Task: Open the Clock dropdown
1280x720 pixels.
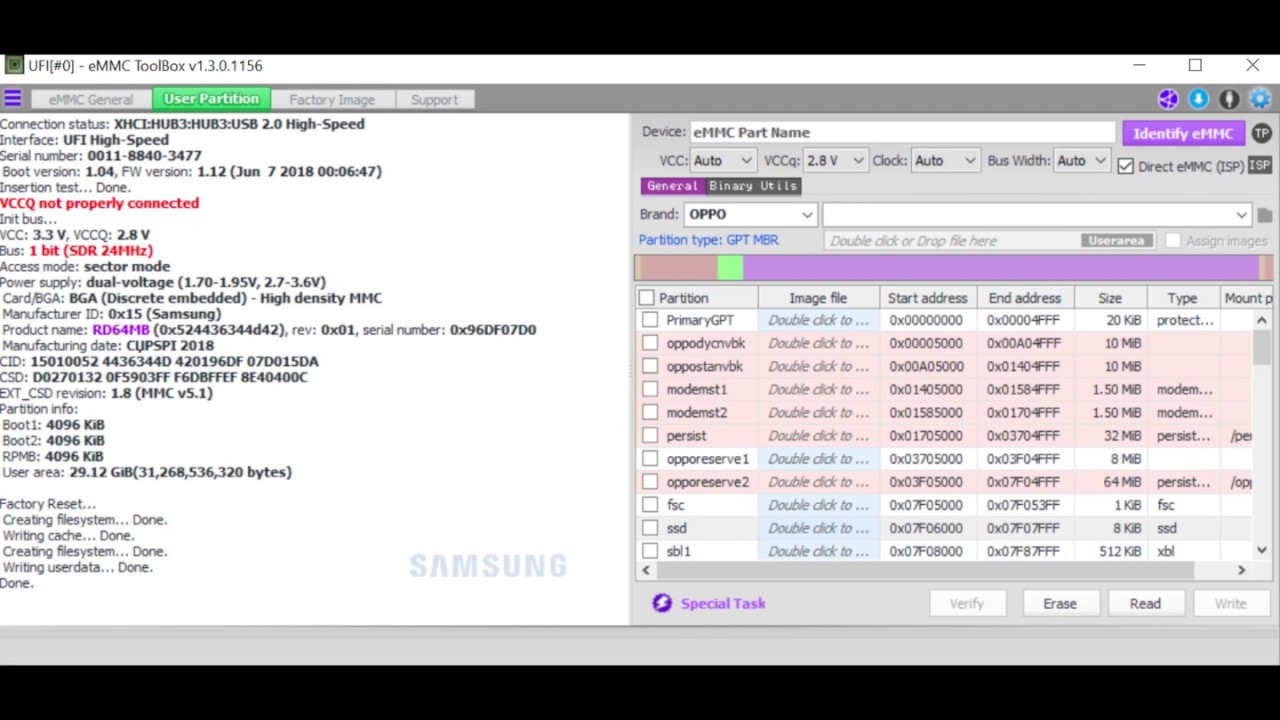Action: point(946,160)
